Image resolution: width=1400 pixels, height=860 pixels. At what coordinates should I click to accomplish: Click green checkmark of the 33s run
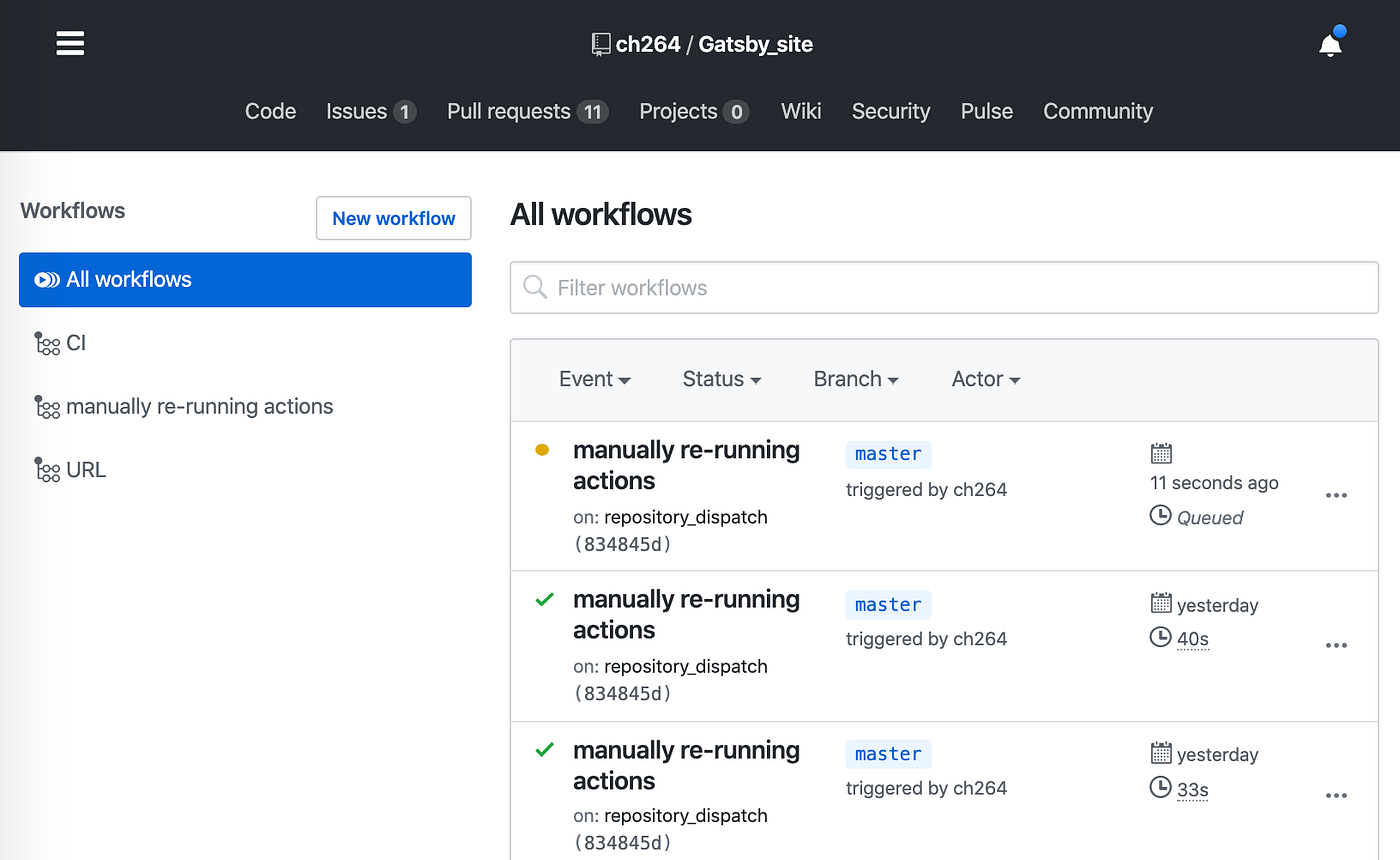pyautogui.click(x=544, y=749)
